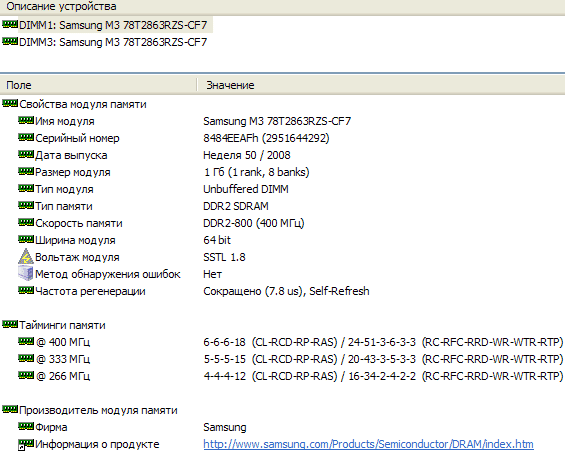Select the Фирма Samsung row
This screenshot has width=565, height=451.
[x=282, y=427]
